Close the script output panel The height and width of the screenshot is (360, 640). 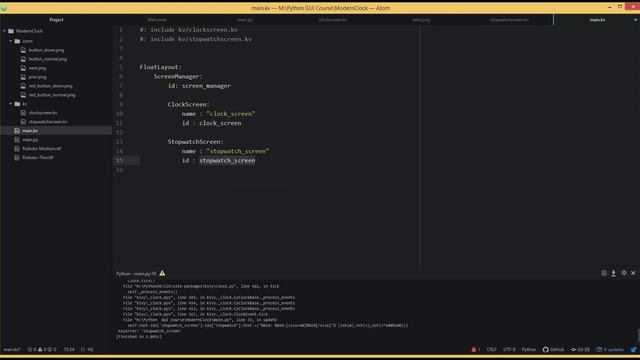tap(633, 273)
